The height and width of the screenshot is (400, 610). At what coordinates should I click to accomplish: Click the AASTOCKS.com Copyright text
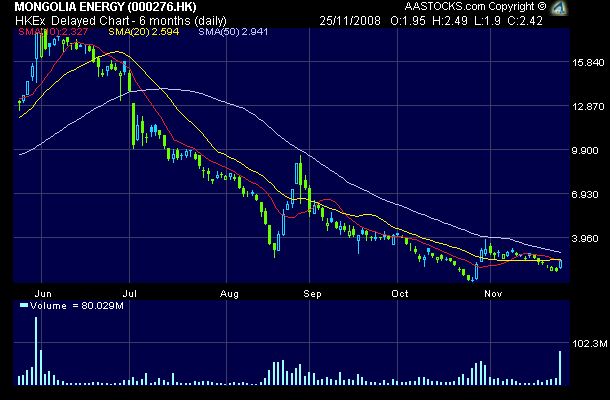[x=475, y=7]
